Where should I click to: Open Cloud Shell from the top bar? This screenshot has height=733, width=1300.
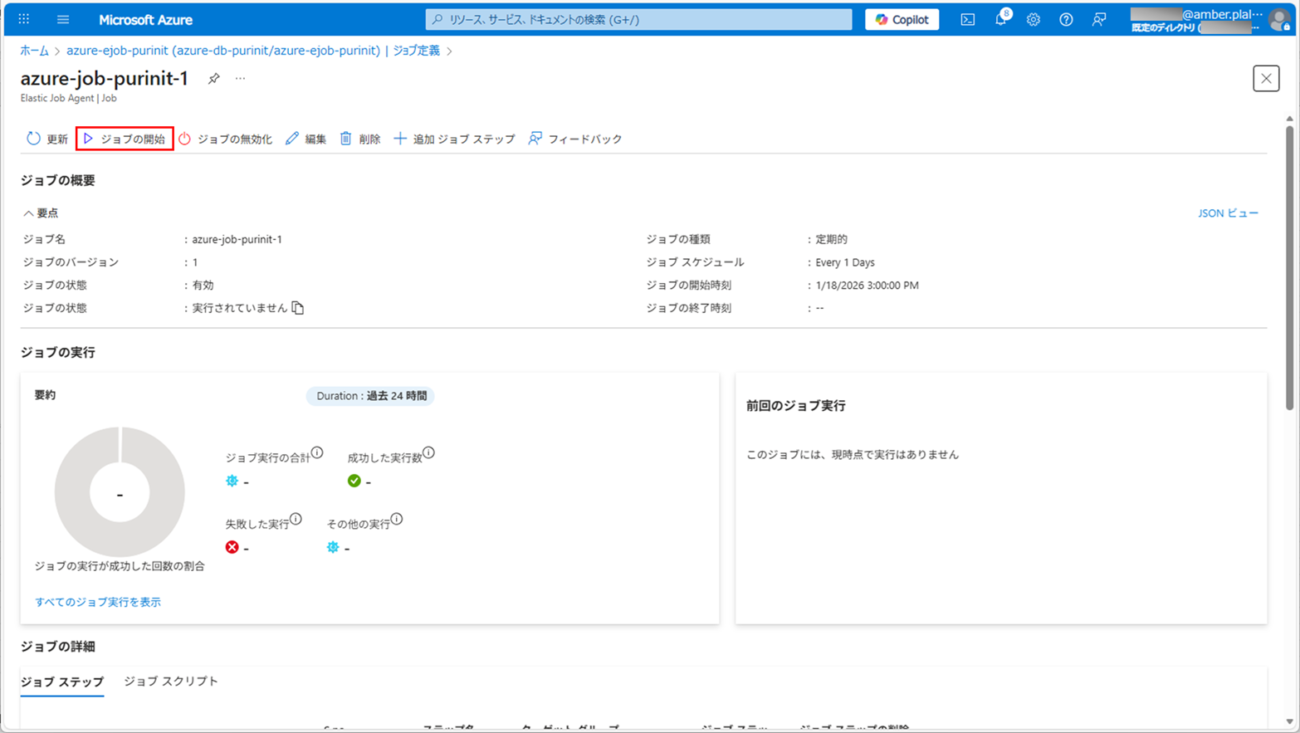[x=967, y=19]
